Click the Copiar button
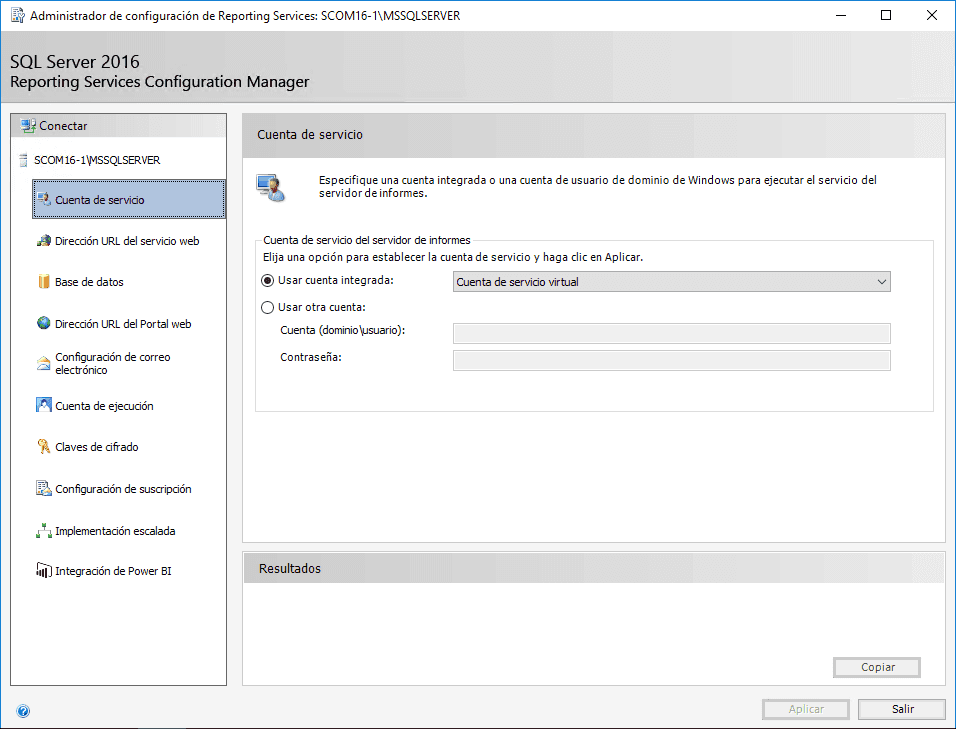The width and height of the screenshot is (956, 729). 877,667
